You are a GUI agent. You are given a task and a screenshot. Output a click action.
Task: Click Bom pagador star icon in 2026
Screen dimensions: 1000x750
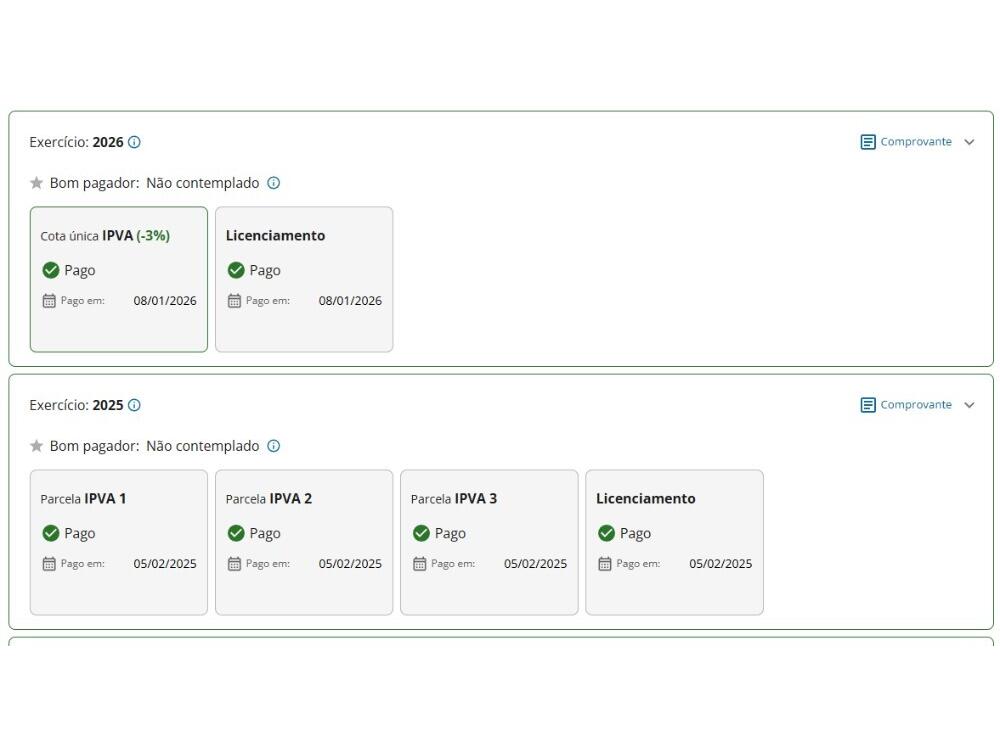(x=37, y=183)
